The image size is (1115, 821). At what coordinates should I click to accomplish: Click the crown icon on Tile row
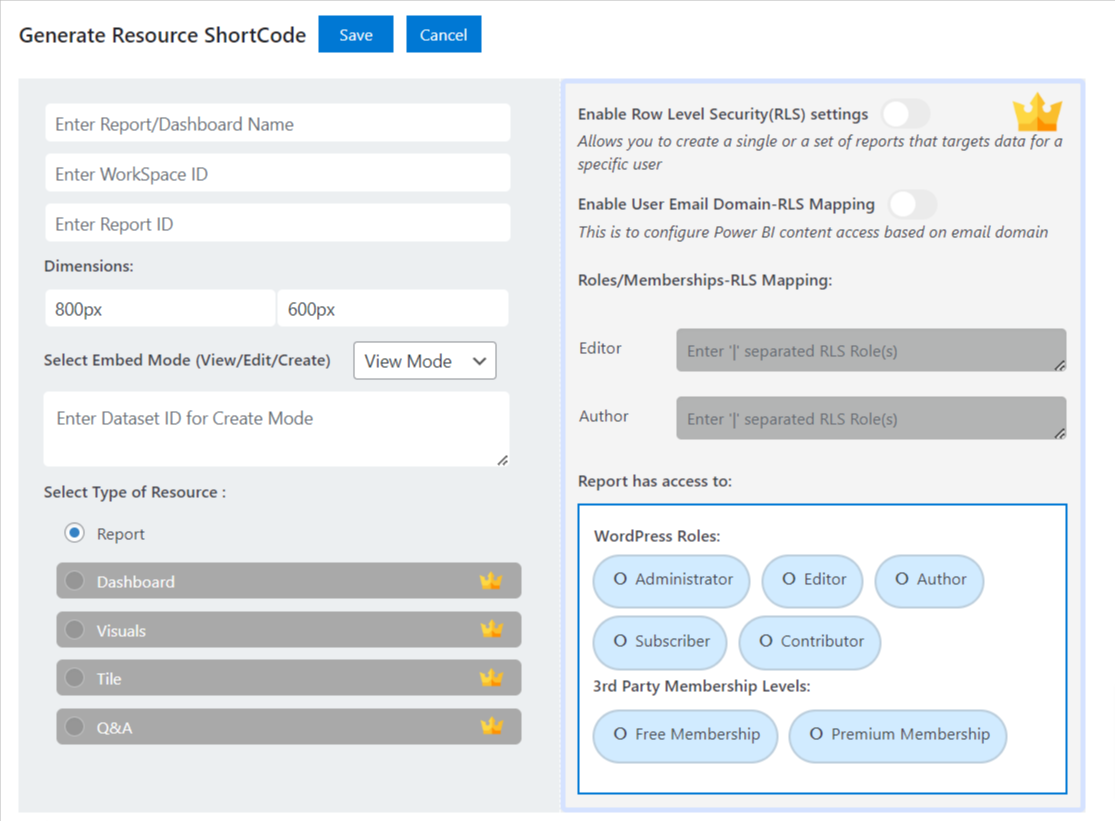pos(491,678)
